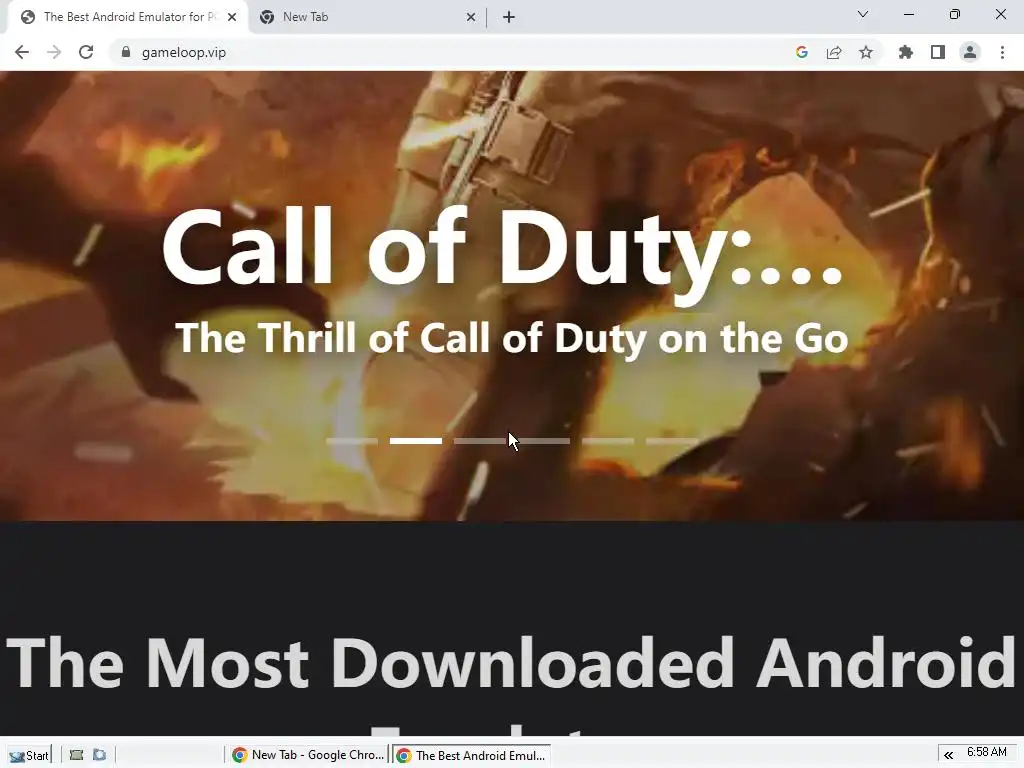Click the second quick launch taskbar icon
This screenshot has height=768, width=1024.
[x=99, y=755]
